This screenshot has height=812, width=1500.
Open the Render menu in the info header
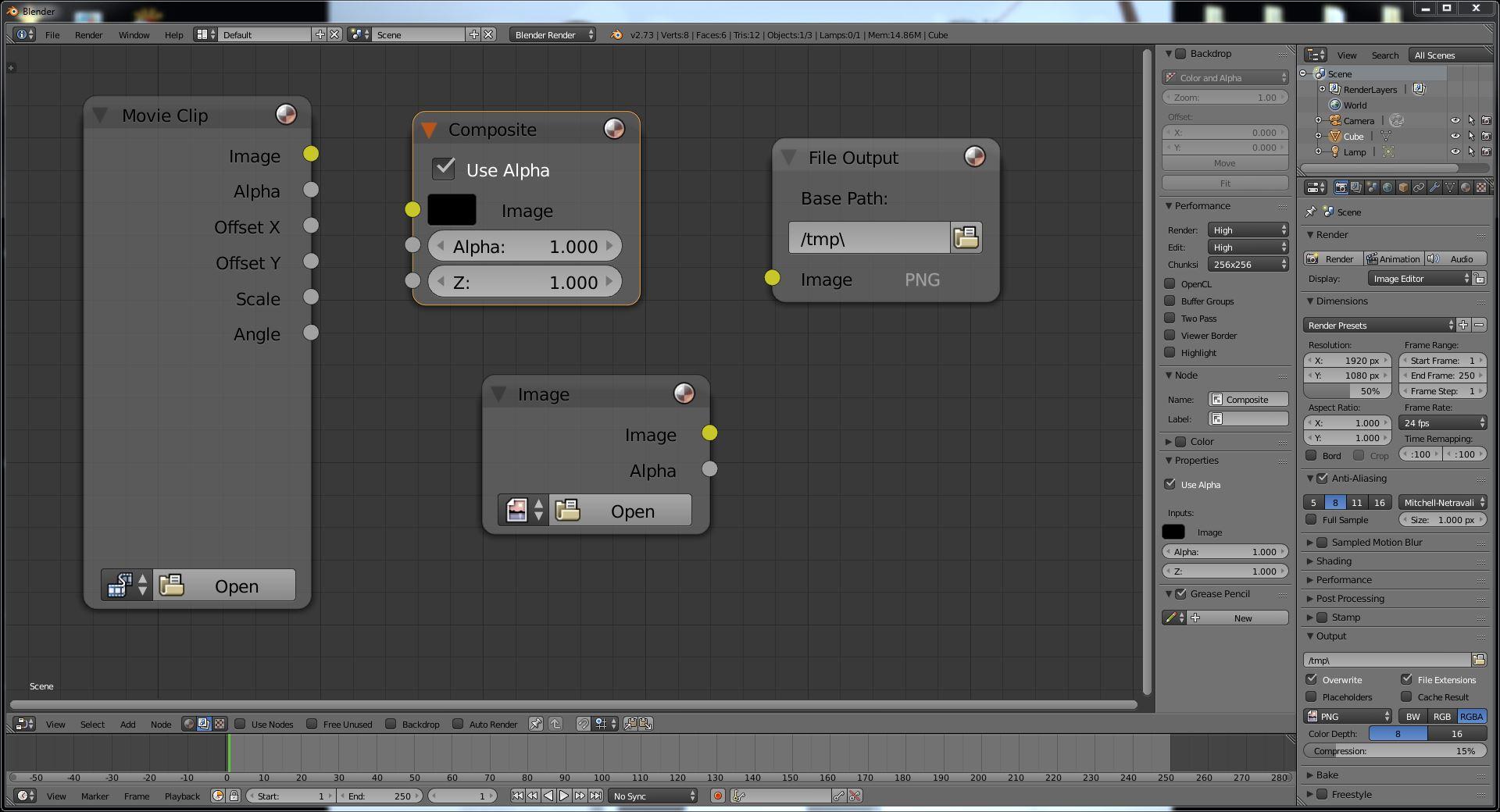coord(89,34)
